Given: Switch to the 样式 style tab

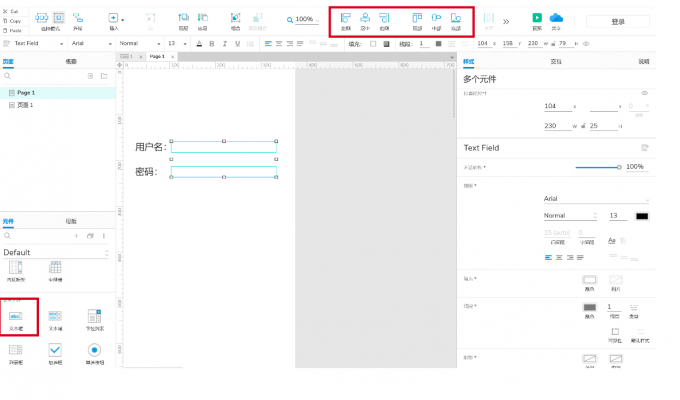Looking at the screenshot, I should pos(469,62).
